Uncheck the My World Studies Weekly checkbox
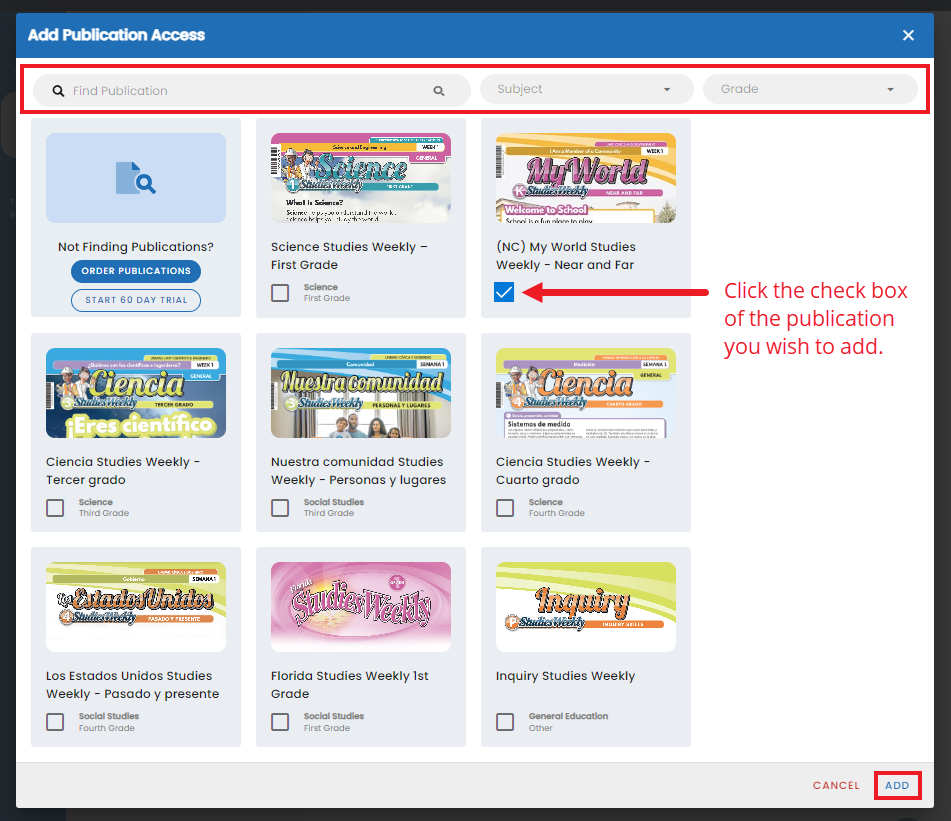The width and height of the screenshot is (951, 821). coord(504,292)
